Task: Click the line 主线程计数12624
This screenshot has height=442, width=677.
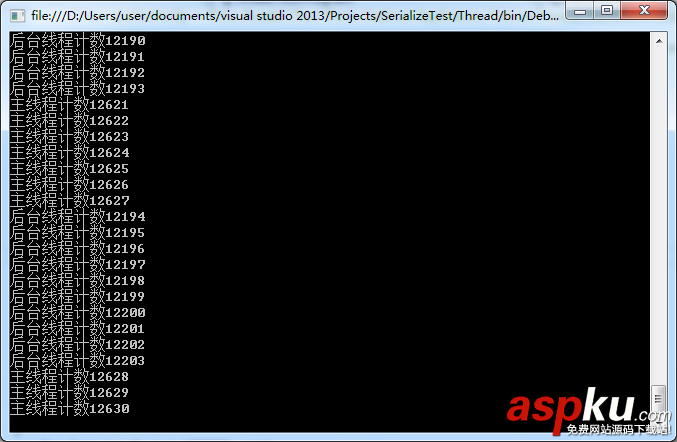Action: (x=69, y=152)
